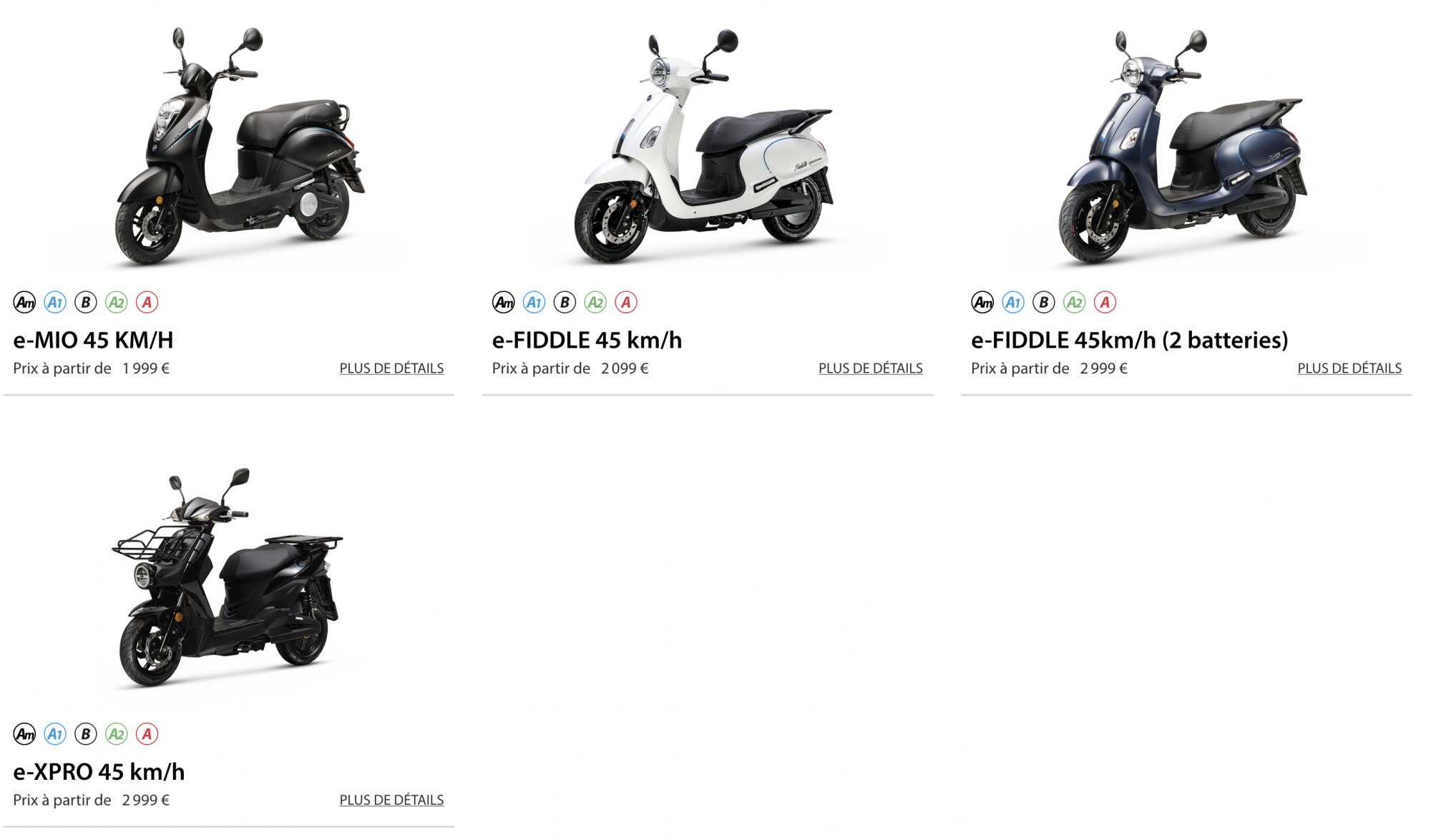Click the blue A1 license icon under e-MIO
Screen dimensions: 1431x840
[x=55, y=303]
